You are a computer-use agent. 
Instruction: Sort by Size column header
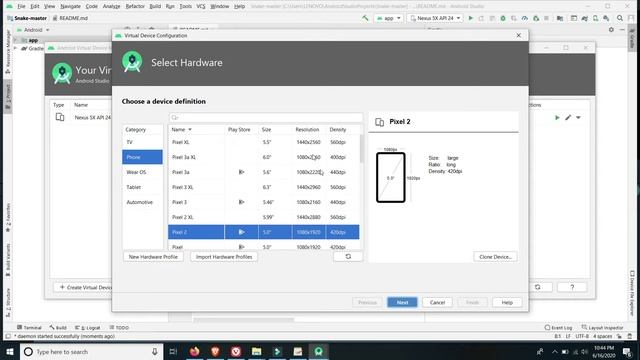[x=275, y=129]
